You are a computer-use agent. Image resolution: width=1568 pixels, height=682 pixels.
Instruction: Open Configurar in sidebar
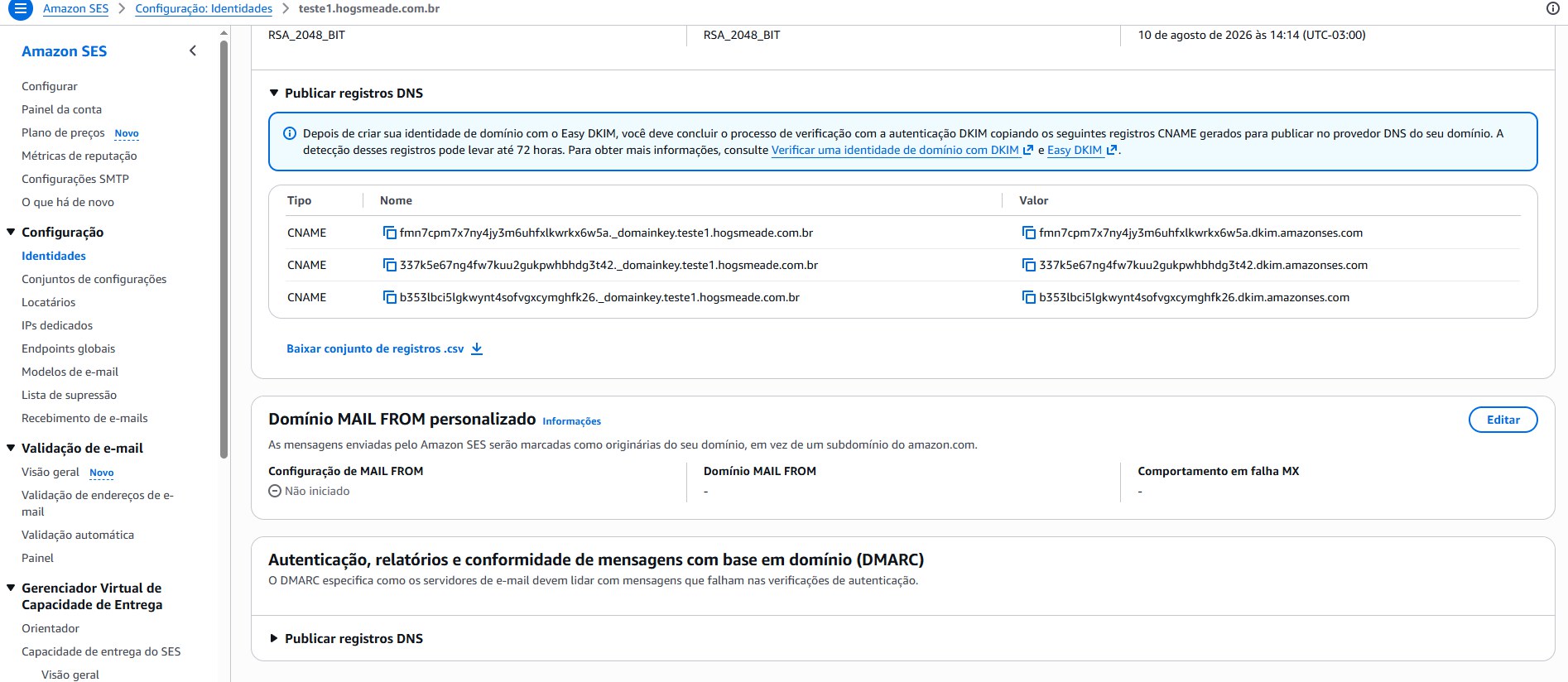click(x=50, y=86)
